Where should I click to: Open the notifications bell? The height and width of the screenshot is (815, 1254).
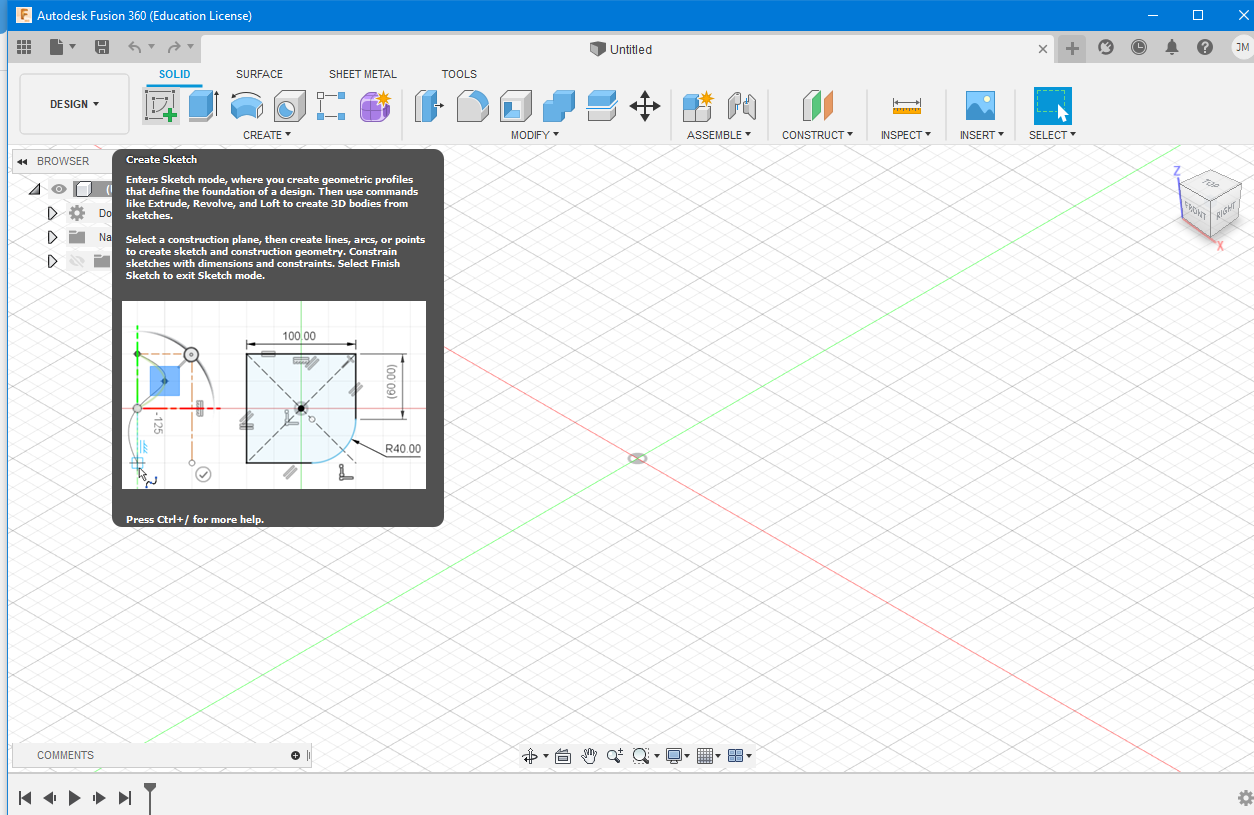[1172, 47]
